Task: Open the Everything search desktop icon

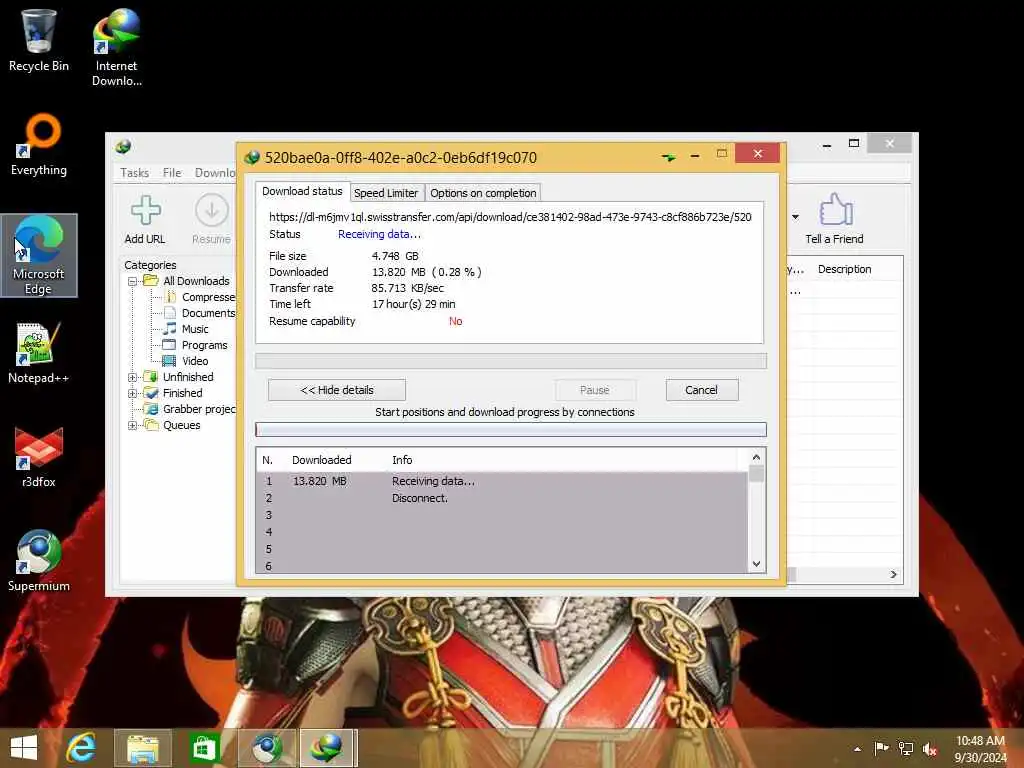Action: coord(39,145)
